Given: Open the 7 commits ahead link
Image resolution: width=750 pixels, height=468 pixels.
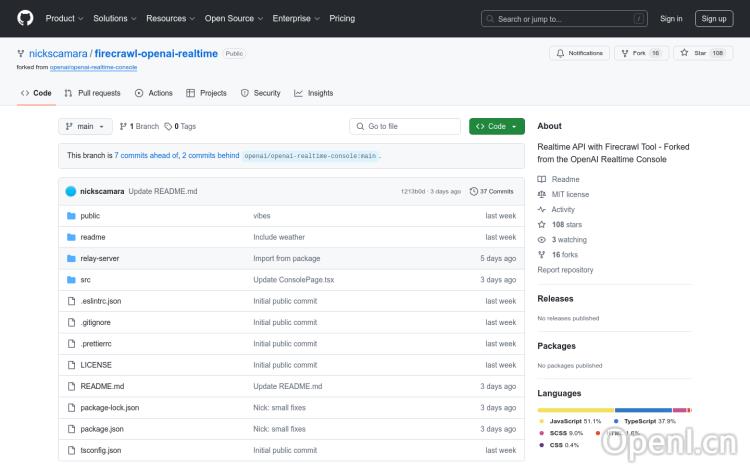Looking at the screenshot, I should [x=146, y=156].
